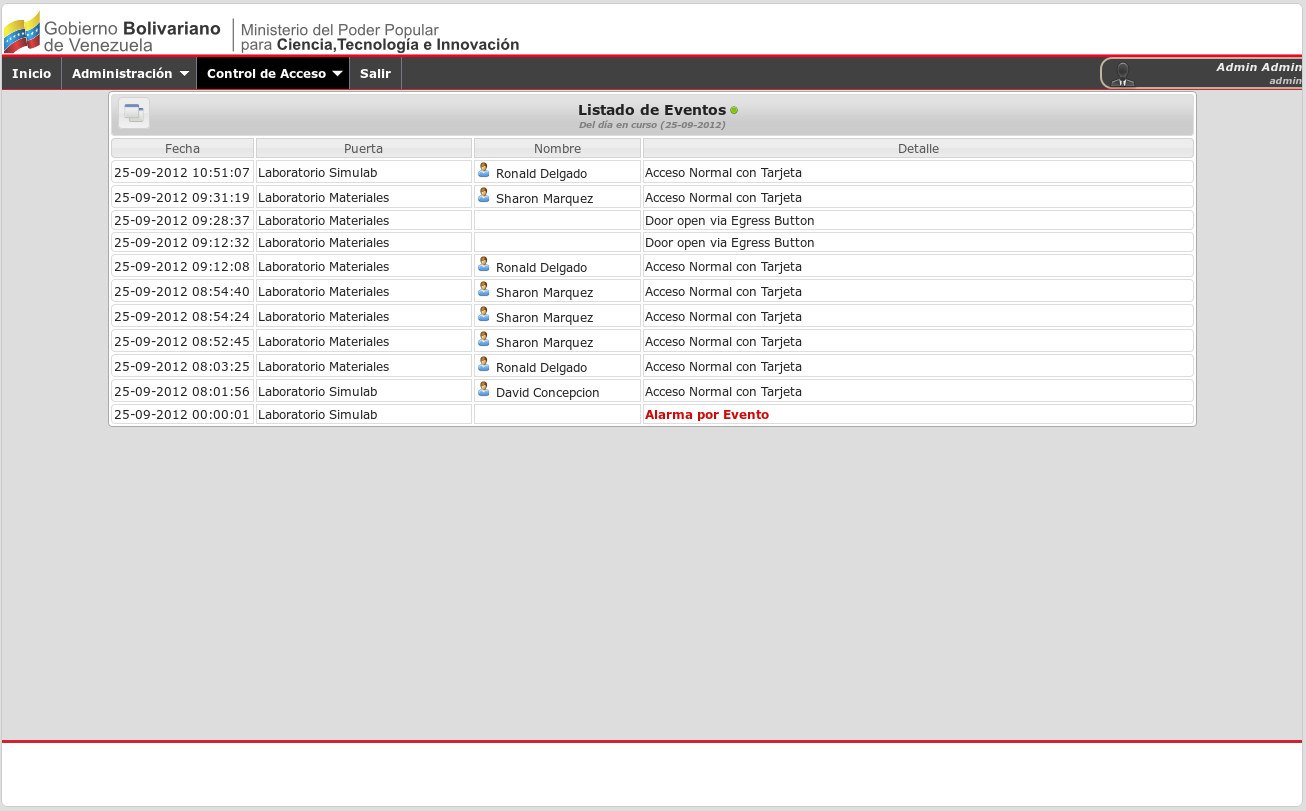Click the user icon next to Sharon Marquez's 09:31:19 entry
Screen dimensions: 1306x811
point(484,195)
